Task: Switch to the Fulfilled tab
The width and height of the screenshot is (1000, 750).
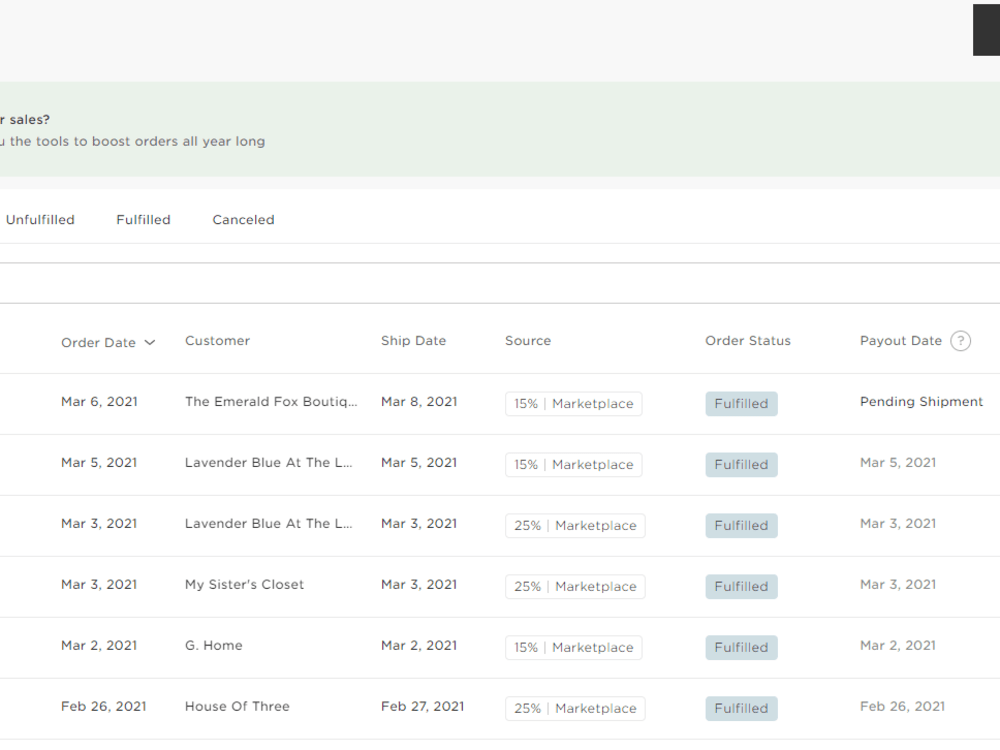Action: click(143, 220)
